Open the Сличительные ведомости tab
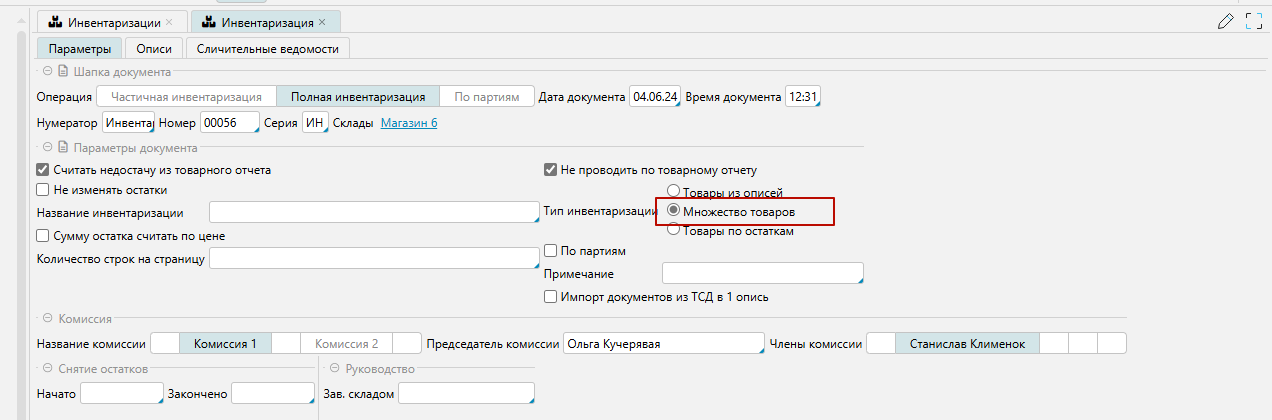The image size is (1272, 420). (x=267, y=48)
